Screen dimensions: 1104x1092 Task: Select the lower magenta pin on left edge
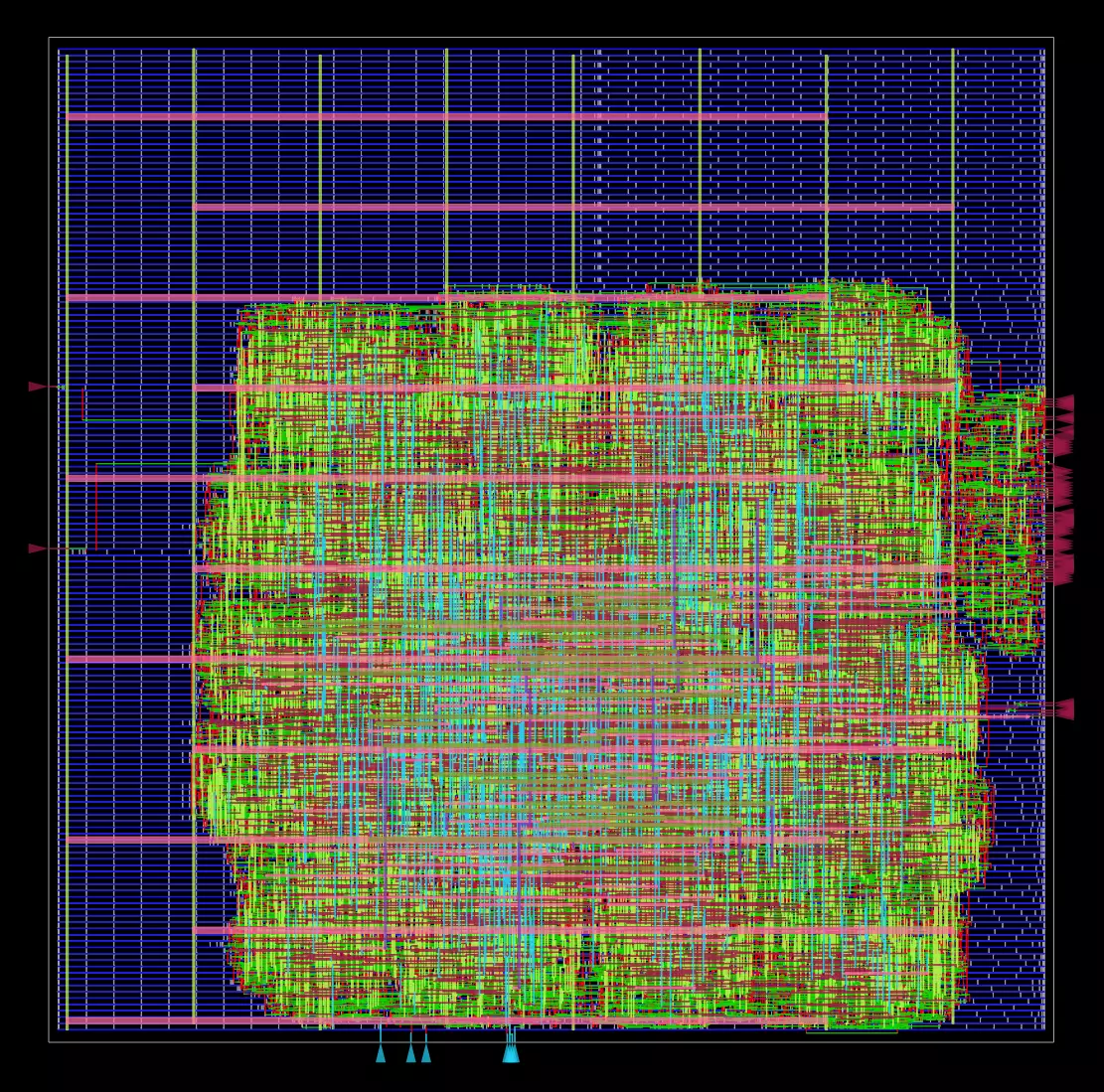click(x=38, y=548)
